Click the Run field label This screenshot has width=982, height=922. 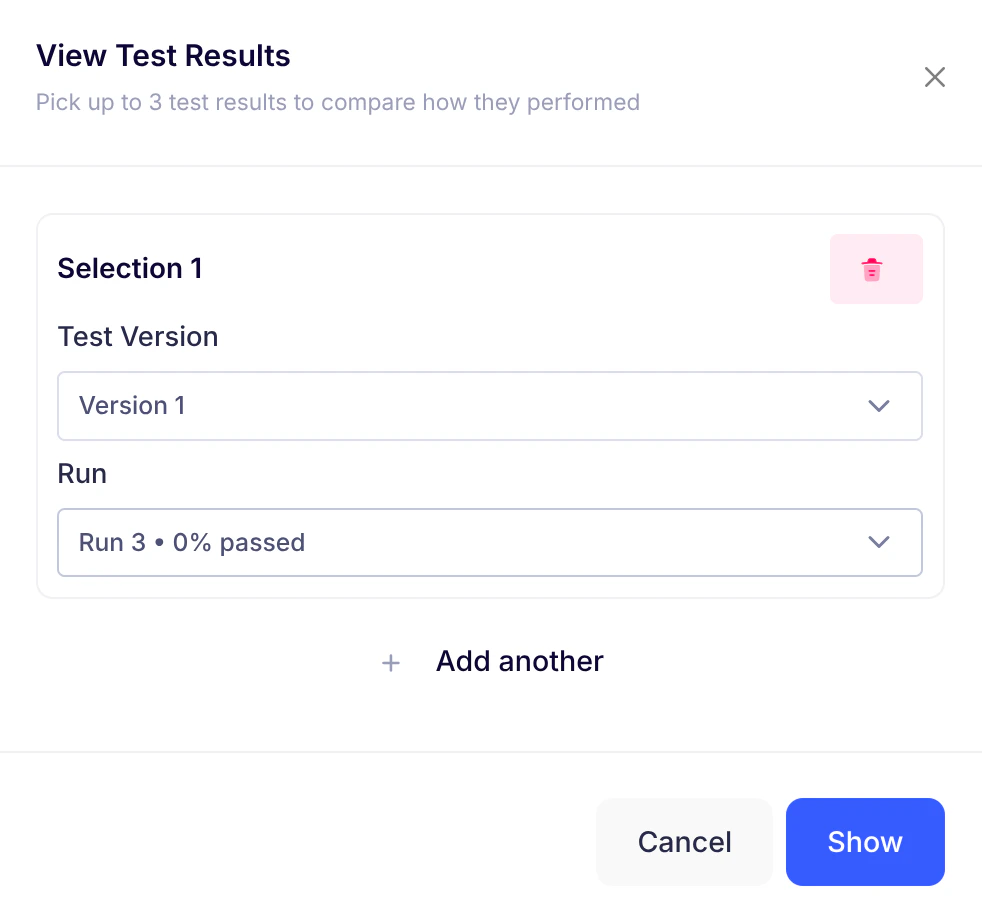coord(82,473)
